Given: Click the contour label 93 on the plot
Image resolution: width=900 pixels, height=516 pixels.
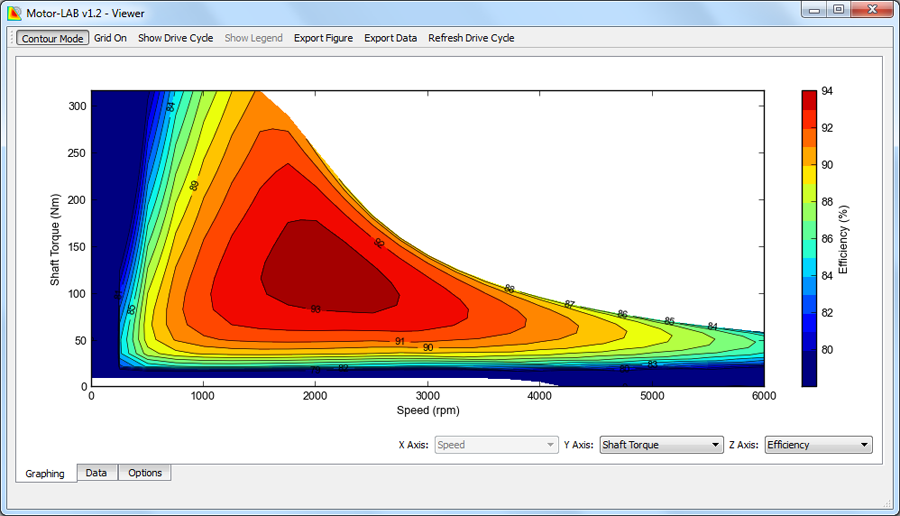Looking at the screenshot, I should click(316, 309).
